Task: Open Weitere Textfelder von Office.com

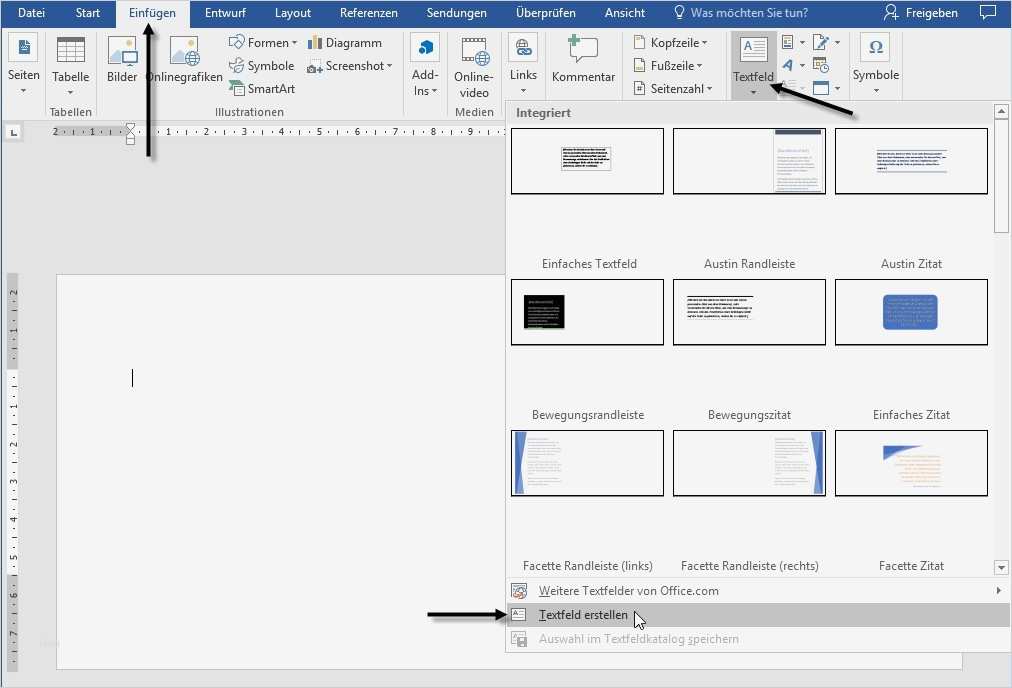Action: (x=628, y=591)
